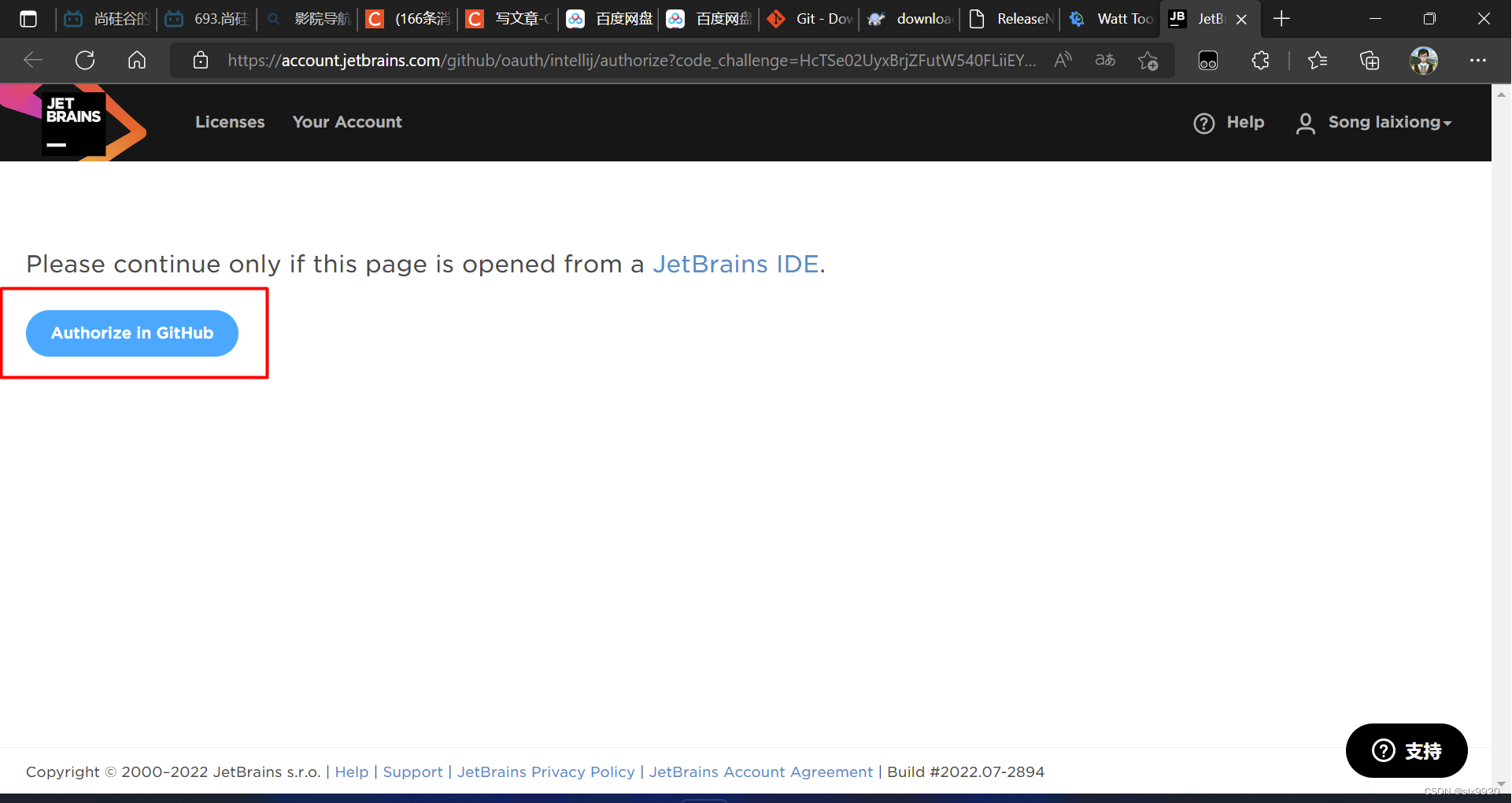Click page scrollbar up arrow
The image size is (1512, 803).
[1501, 94]
